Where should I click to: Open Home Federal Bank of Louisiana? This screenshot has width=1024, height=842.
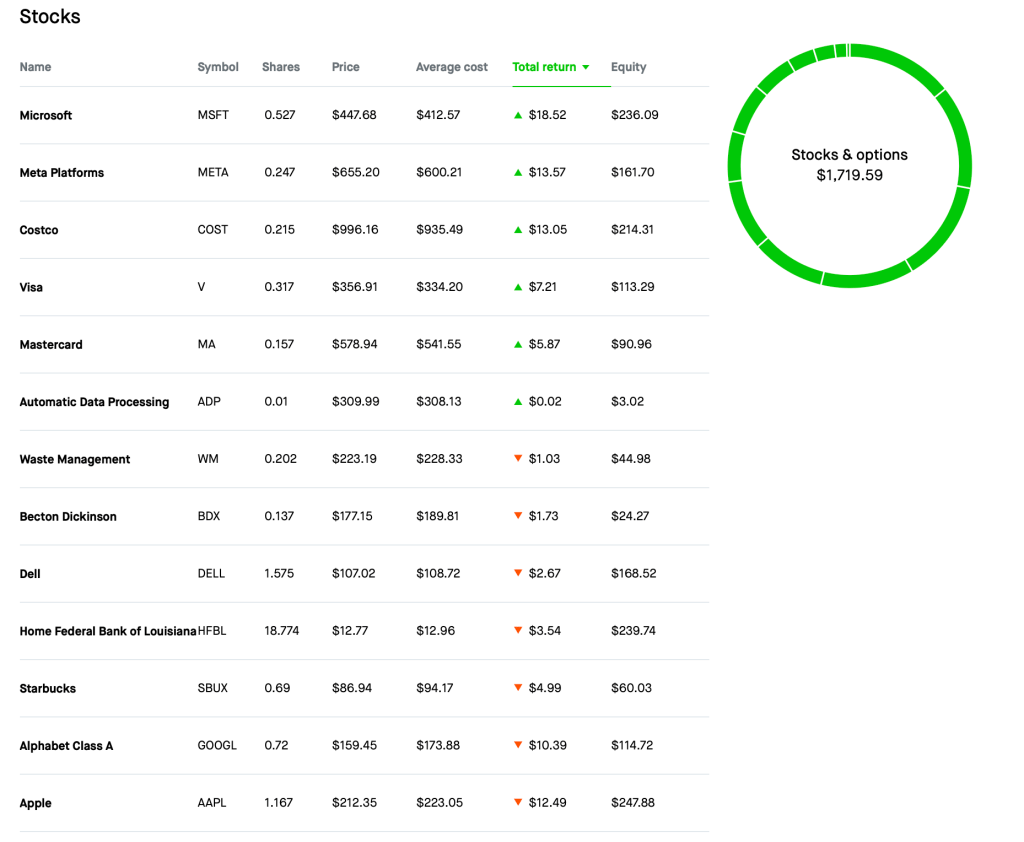pos(108,631)
